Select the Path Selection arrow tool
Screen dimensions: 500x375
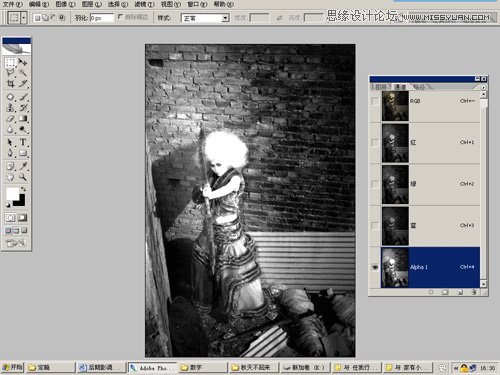10,142
